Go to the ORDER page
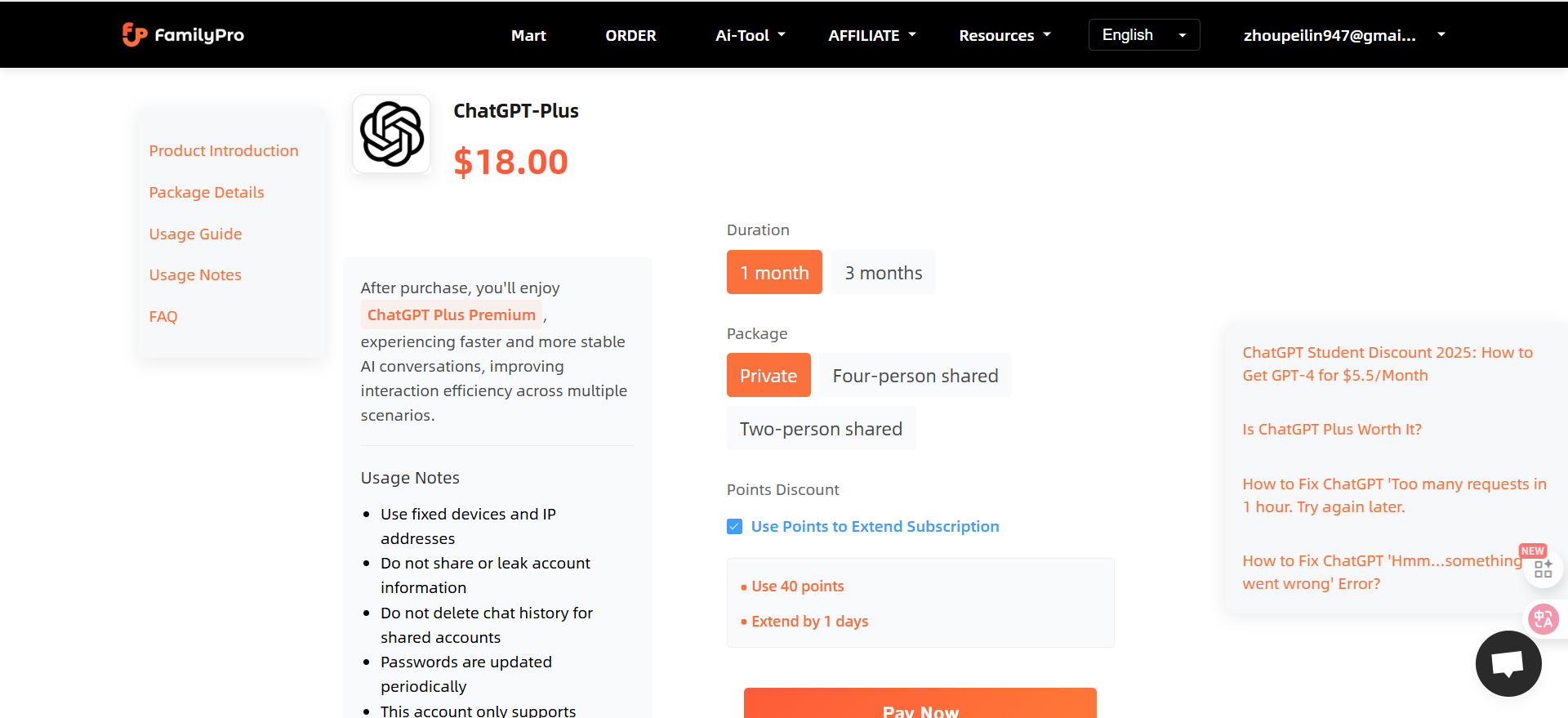The image size is (1568, 718). coord(630,35)
